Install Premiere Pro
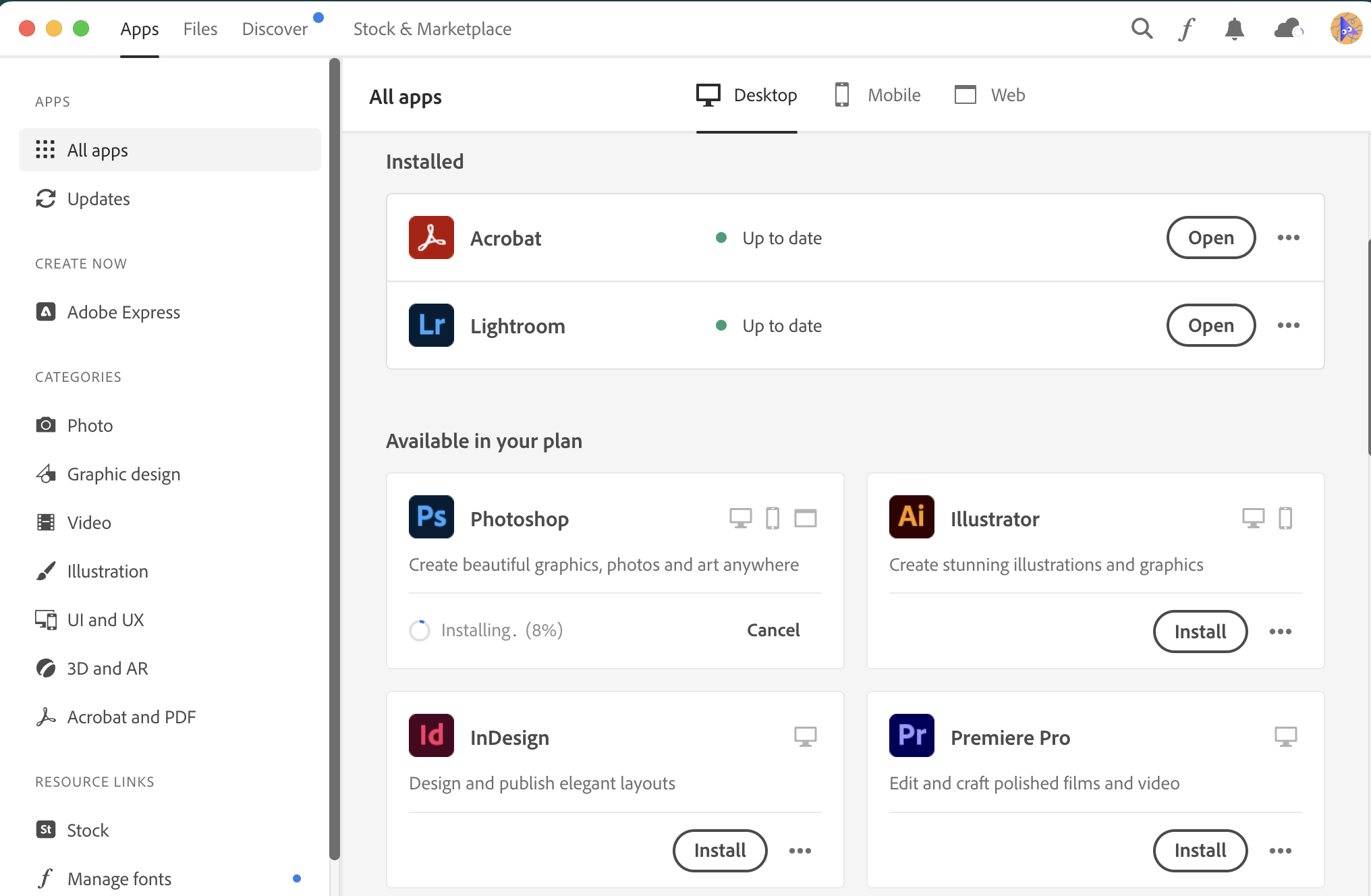 pos(1200,851)
